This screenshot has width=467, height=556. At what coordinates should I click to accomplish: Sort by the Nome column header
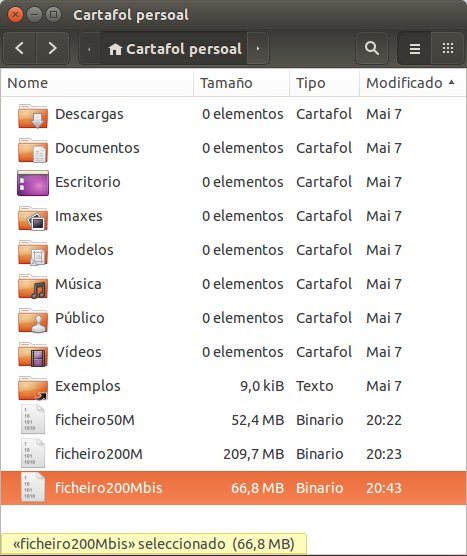[97, 83]
